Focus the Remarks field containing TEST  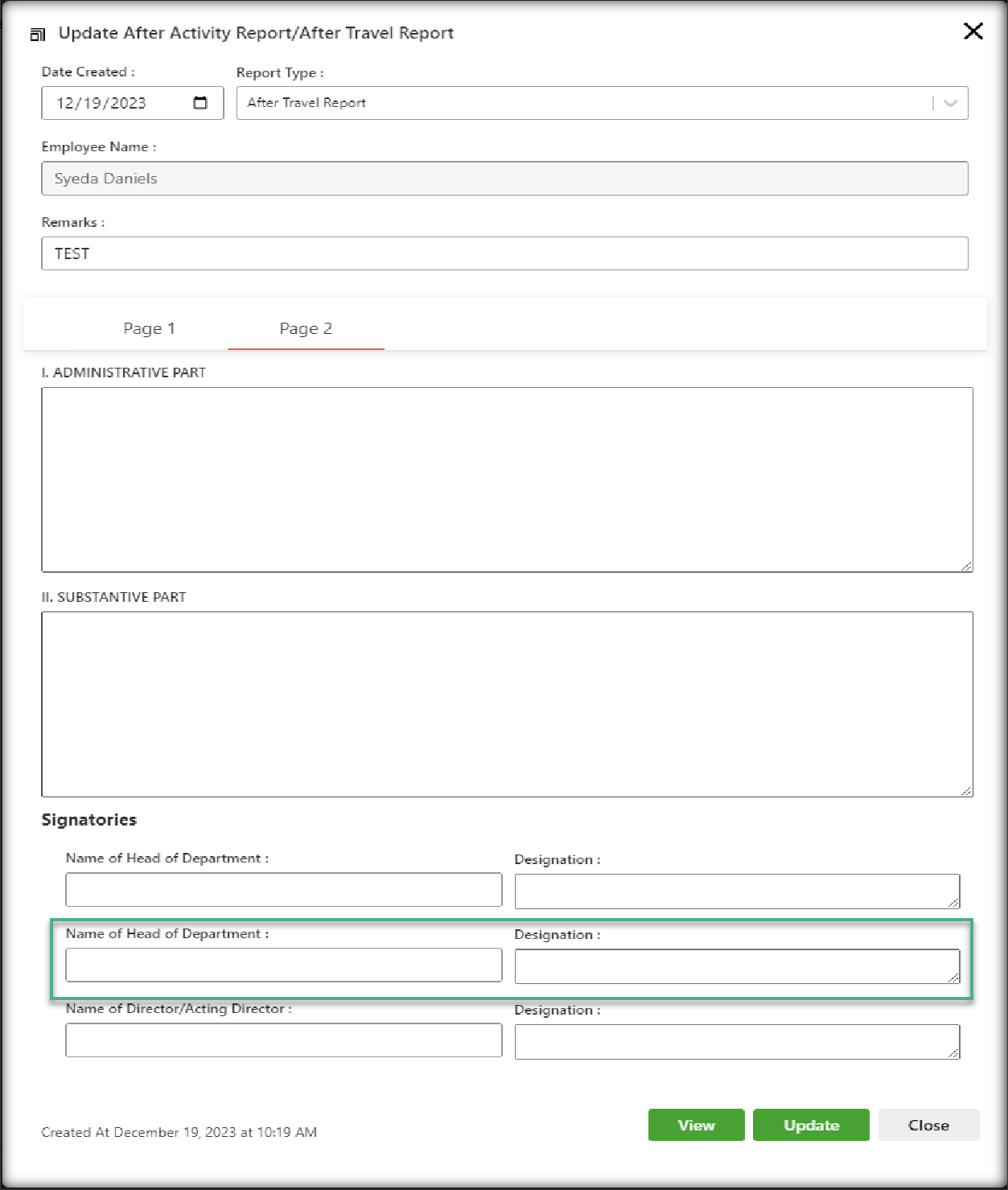[x=504, y=253]
